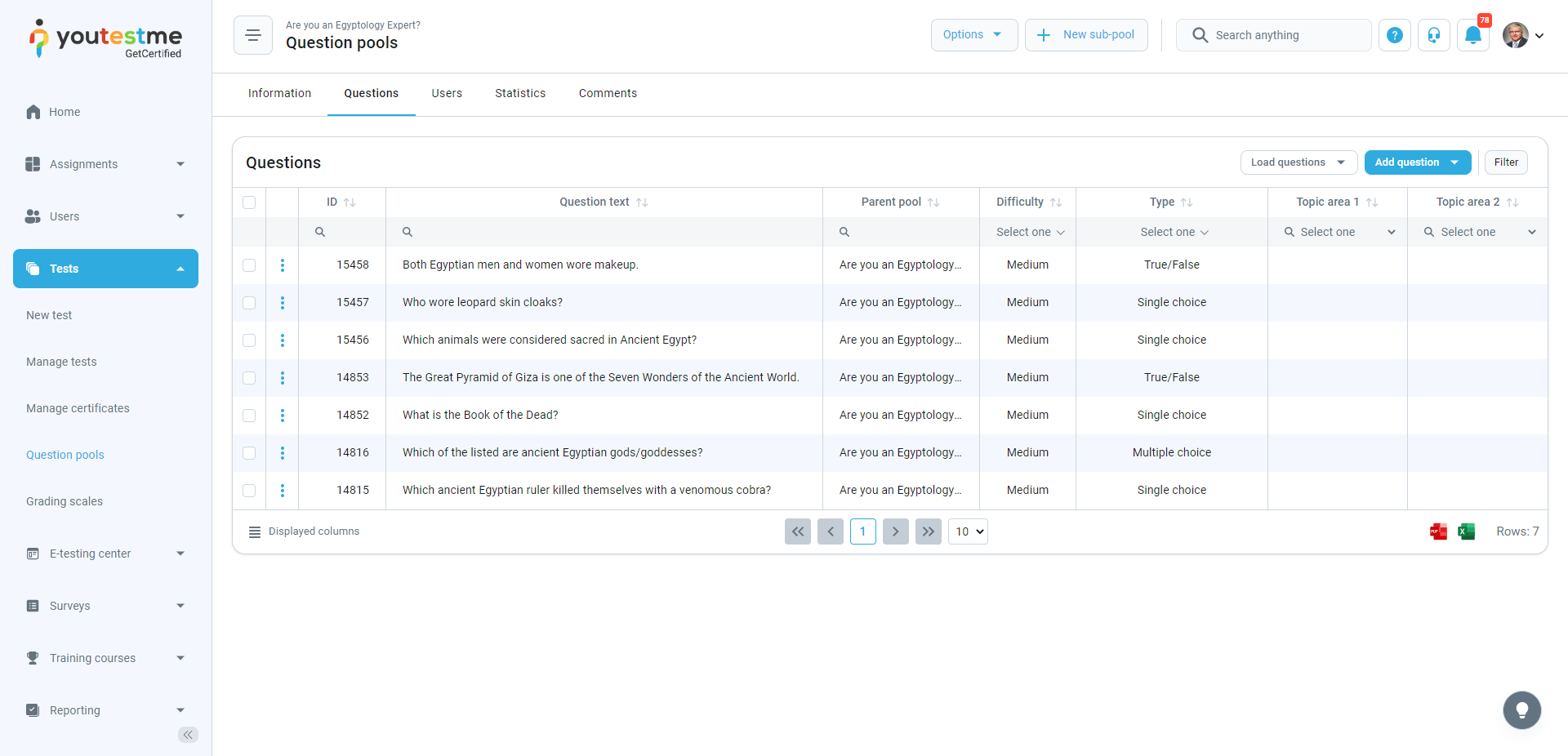Click the headset support icon
The width and height of the screenshot is (1568, 756).
pos(1434,35)
